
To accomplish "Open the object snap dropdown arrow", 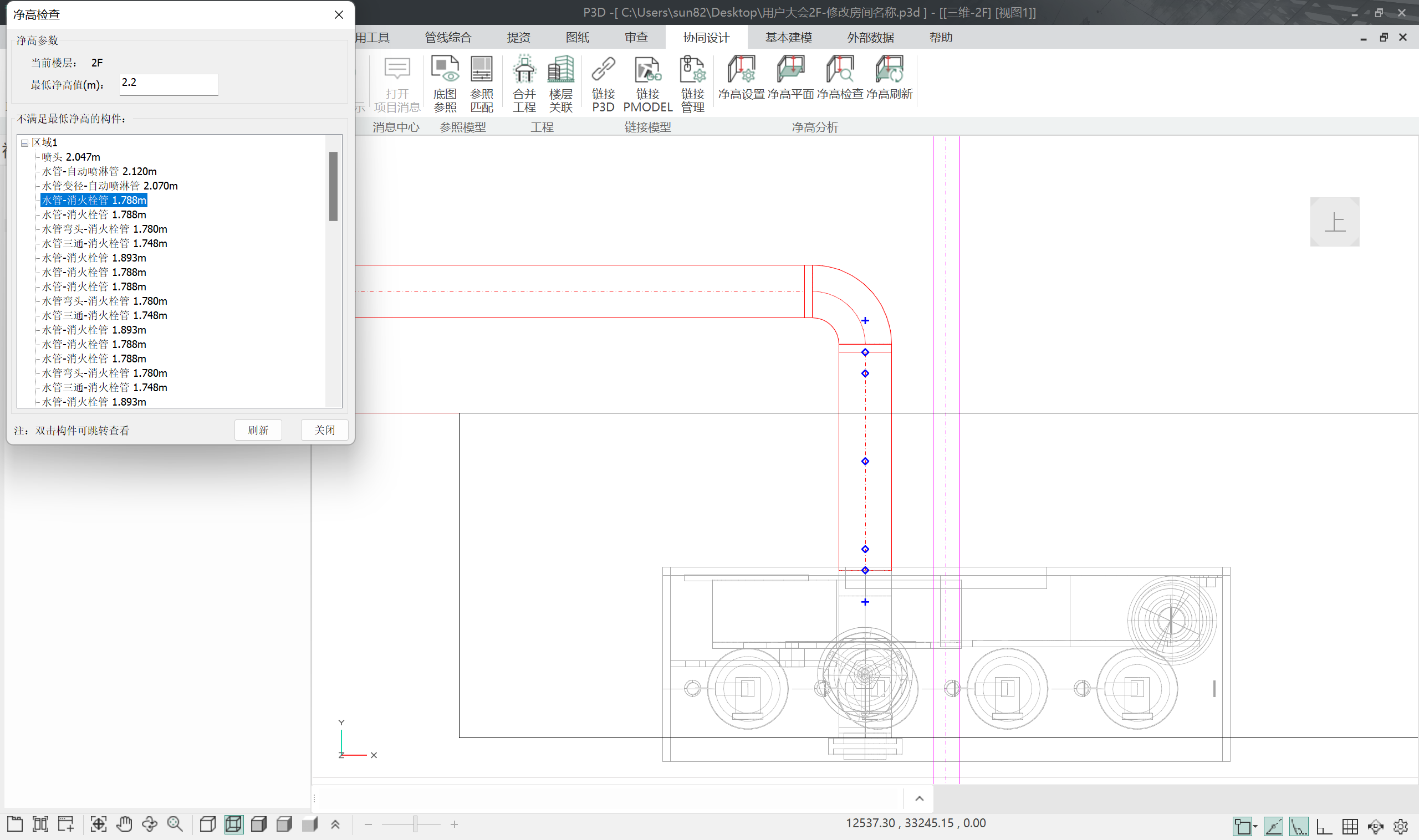I will pyautogui.click(x=1255, y=826).
